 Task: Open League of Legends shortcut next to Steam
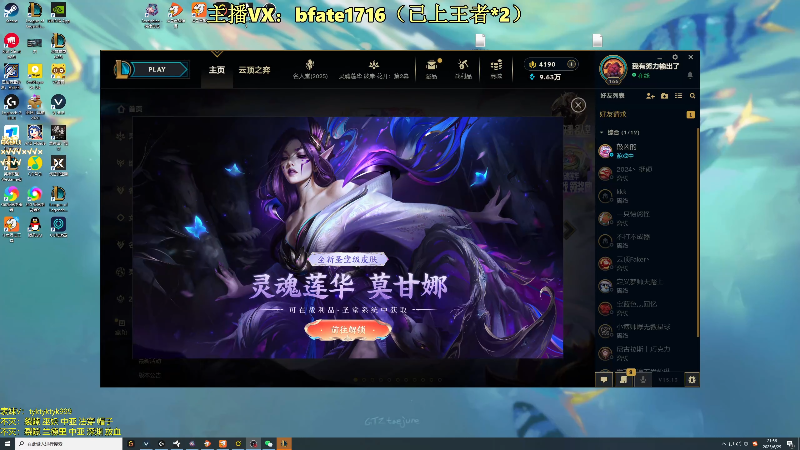click(x=35, y=13)
